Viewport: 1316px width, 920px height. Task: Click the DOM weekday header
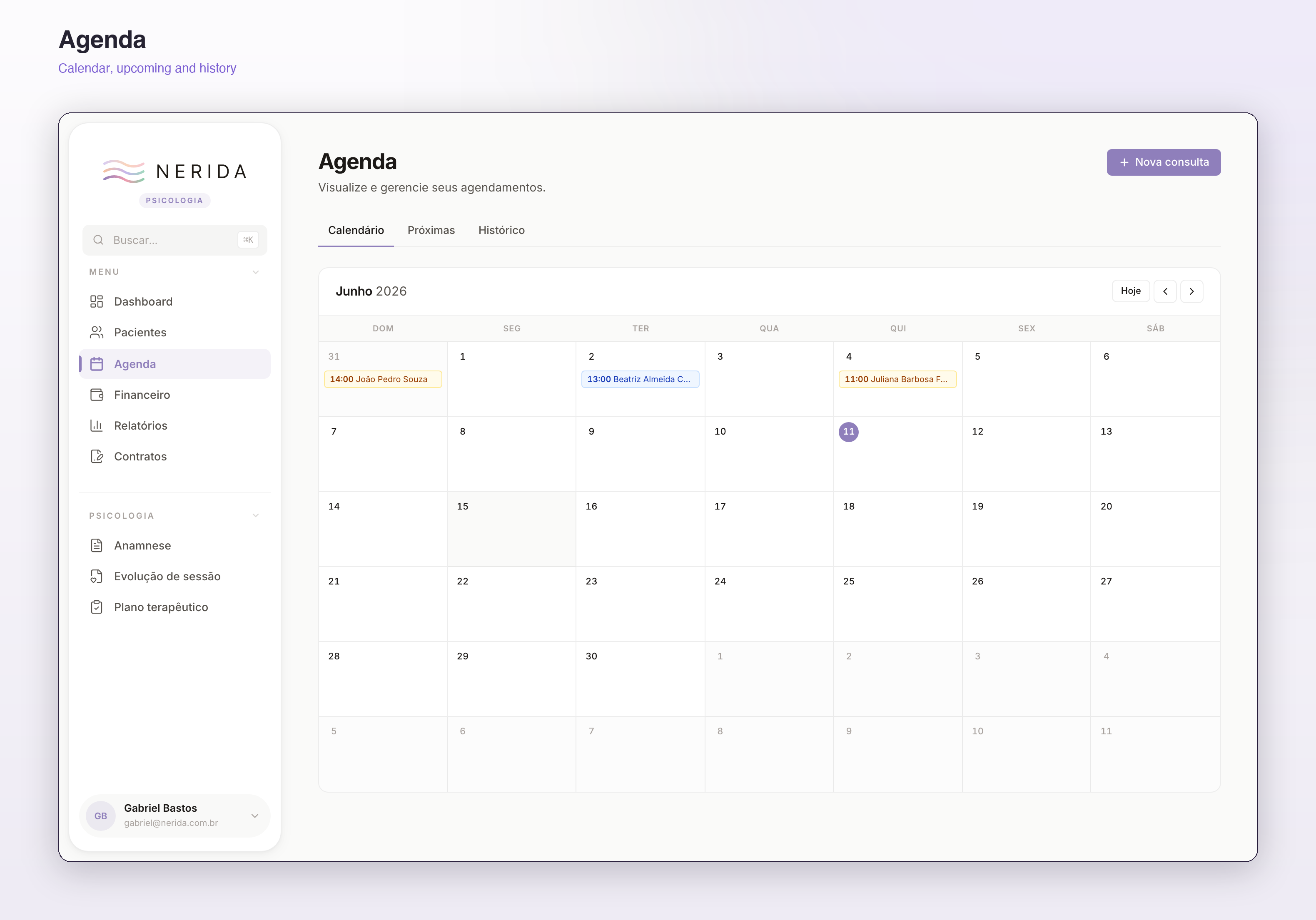(383, 328)
